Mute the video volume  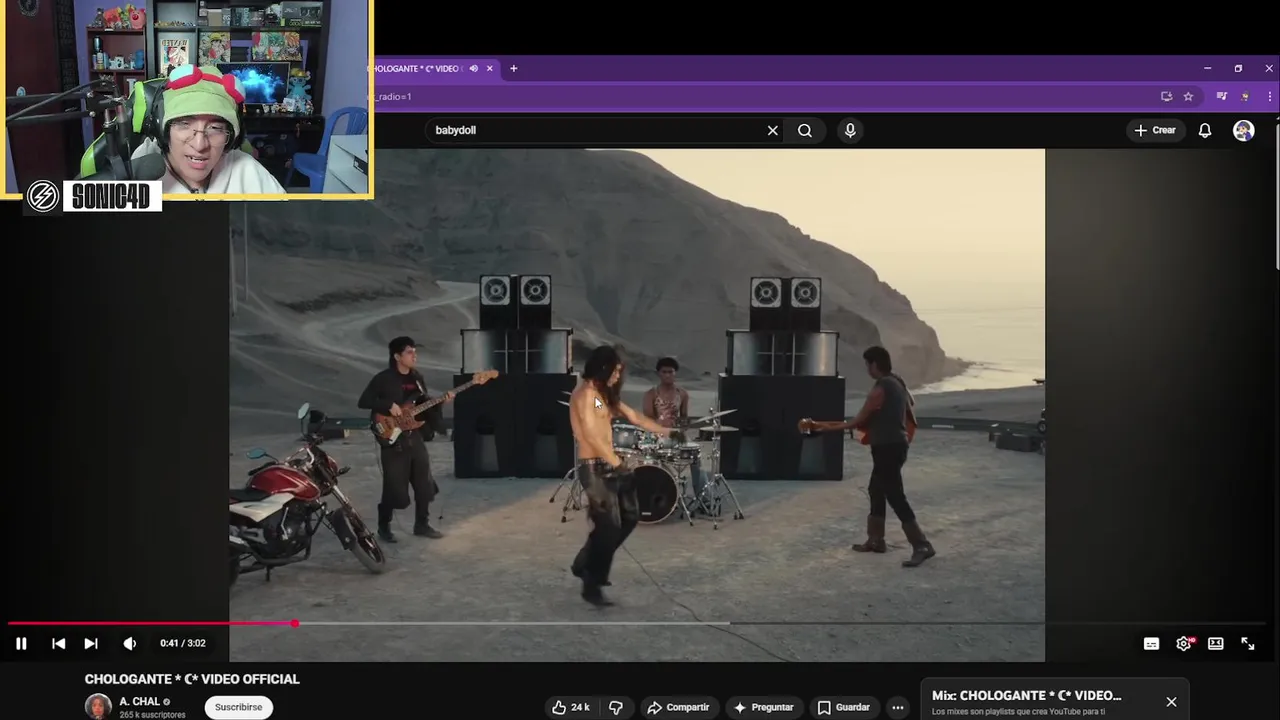coord(129,643)
